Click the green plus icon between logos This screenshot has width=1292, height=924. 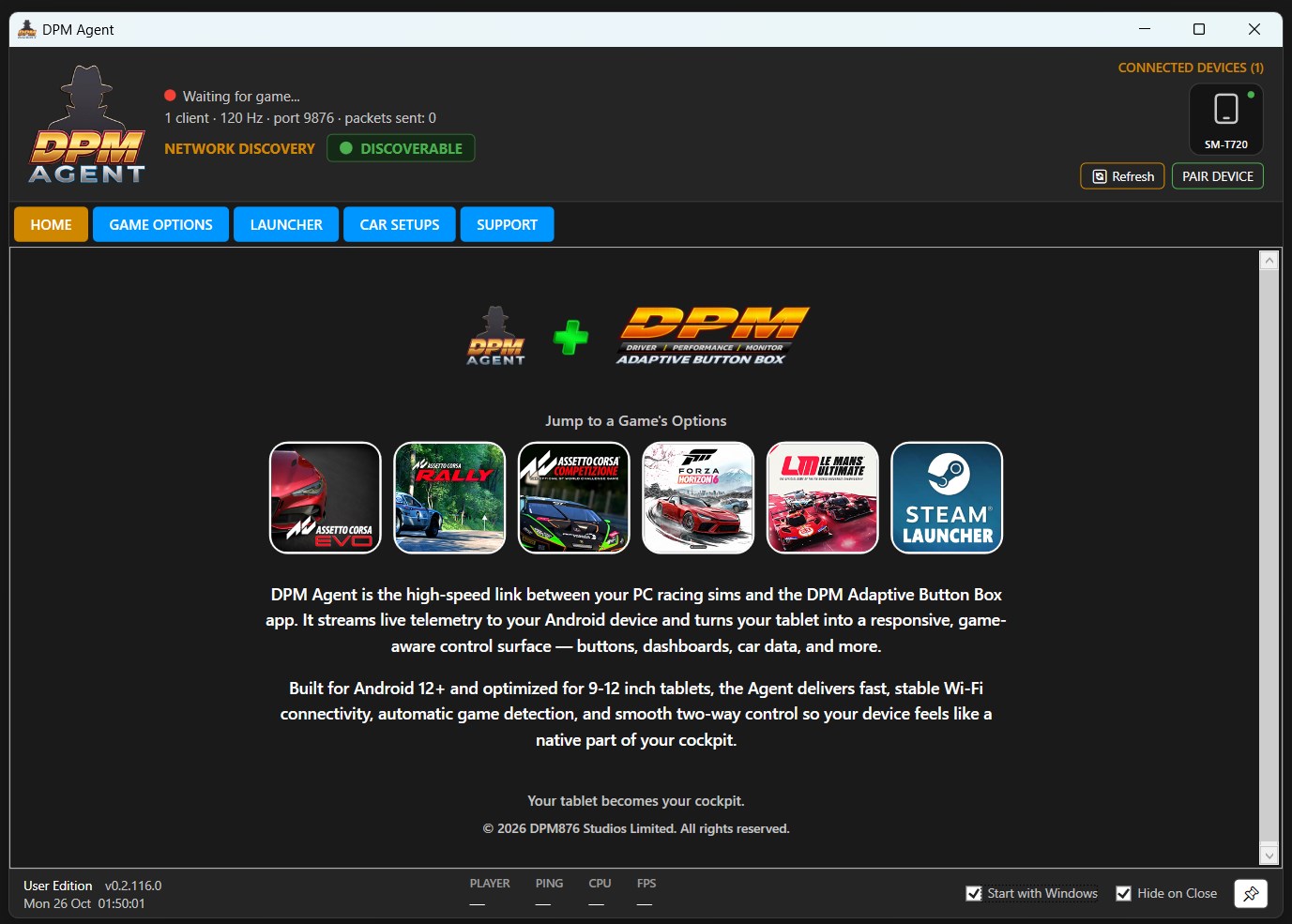coord(570,338)
